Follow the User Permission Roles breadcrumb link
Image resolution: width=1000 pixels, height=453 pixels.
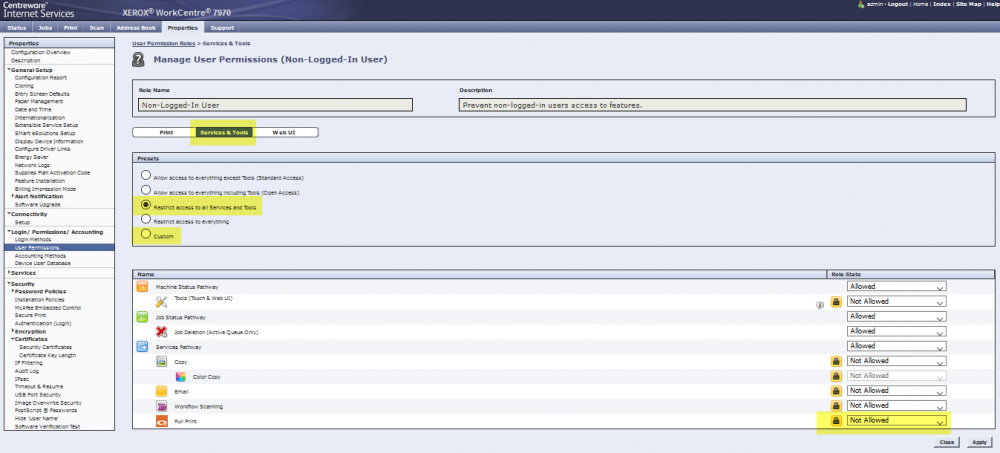164,44
